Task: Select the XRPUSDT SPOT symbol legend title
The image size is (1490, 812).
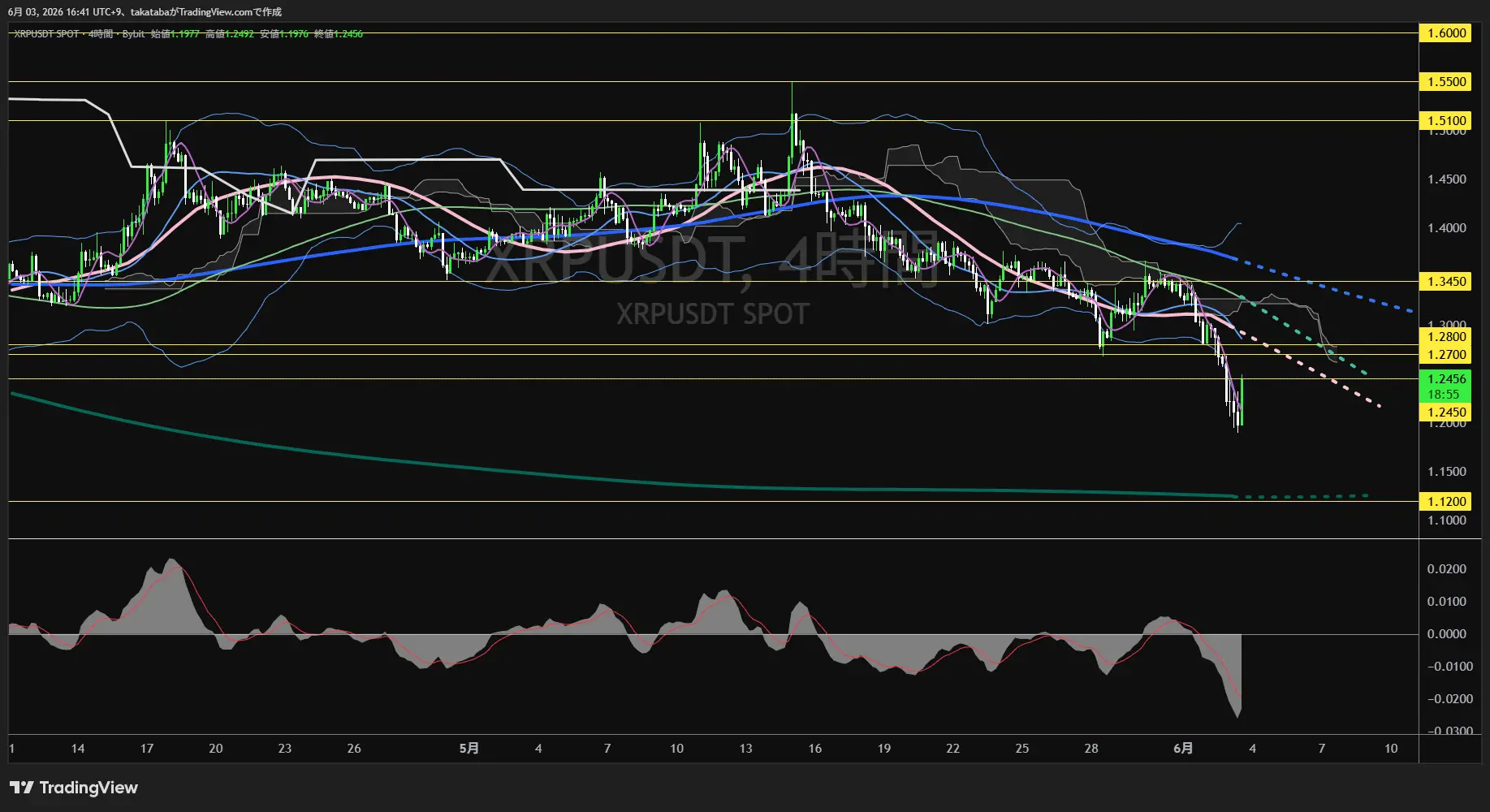Action: point(46,34)
